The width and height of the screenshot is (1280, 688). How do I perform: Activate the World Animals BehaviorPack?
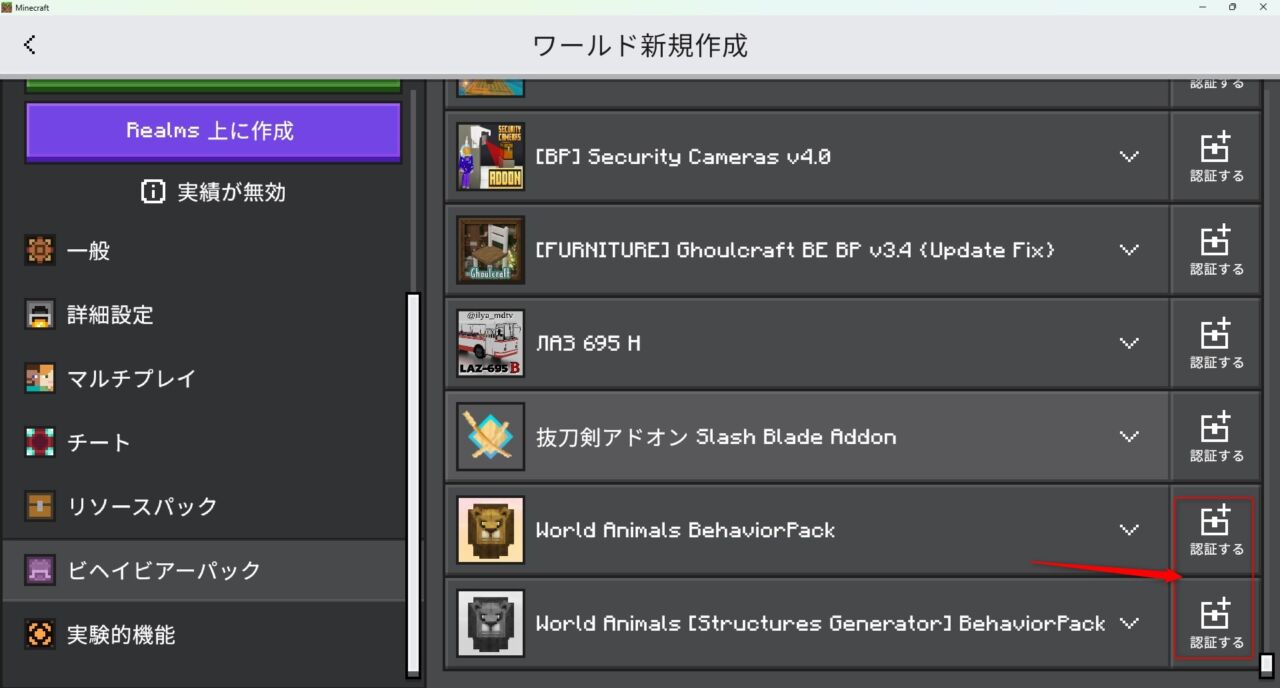tap(1216, 530)
